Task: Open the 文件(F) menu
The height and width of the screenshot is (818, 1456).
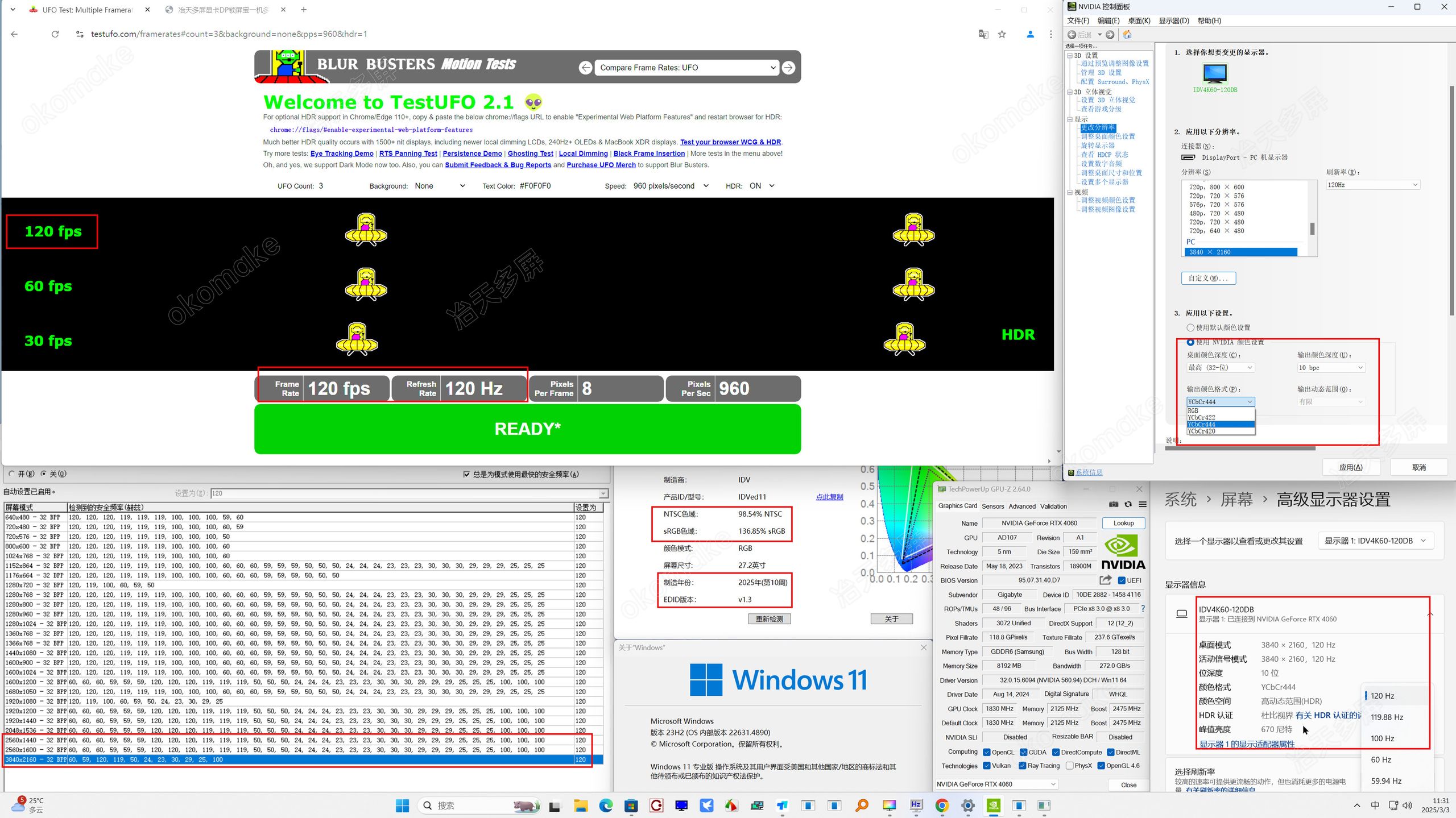Action: coord(1078,21)
